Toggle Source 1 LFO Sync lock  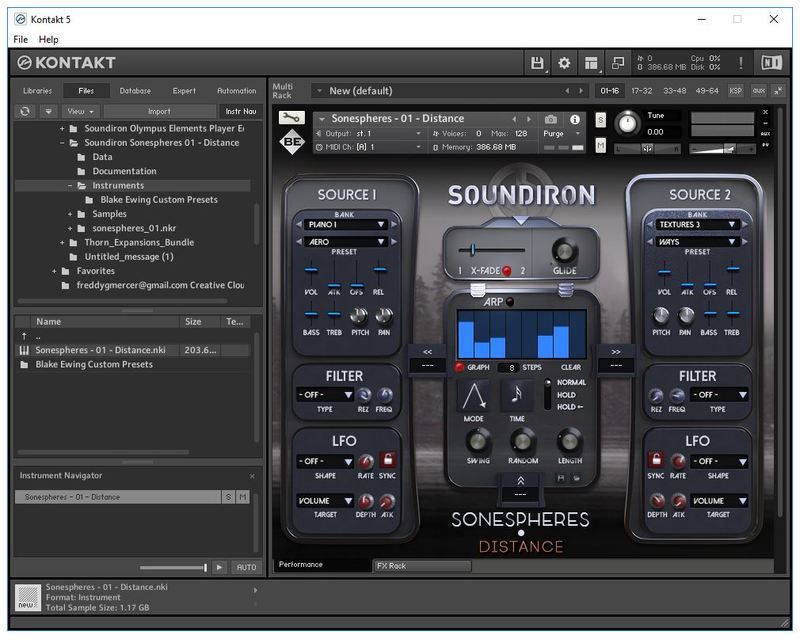pyautogui.click(x=387, y=461)
